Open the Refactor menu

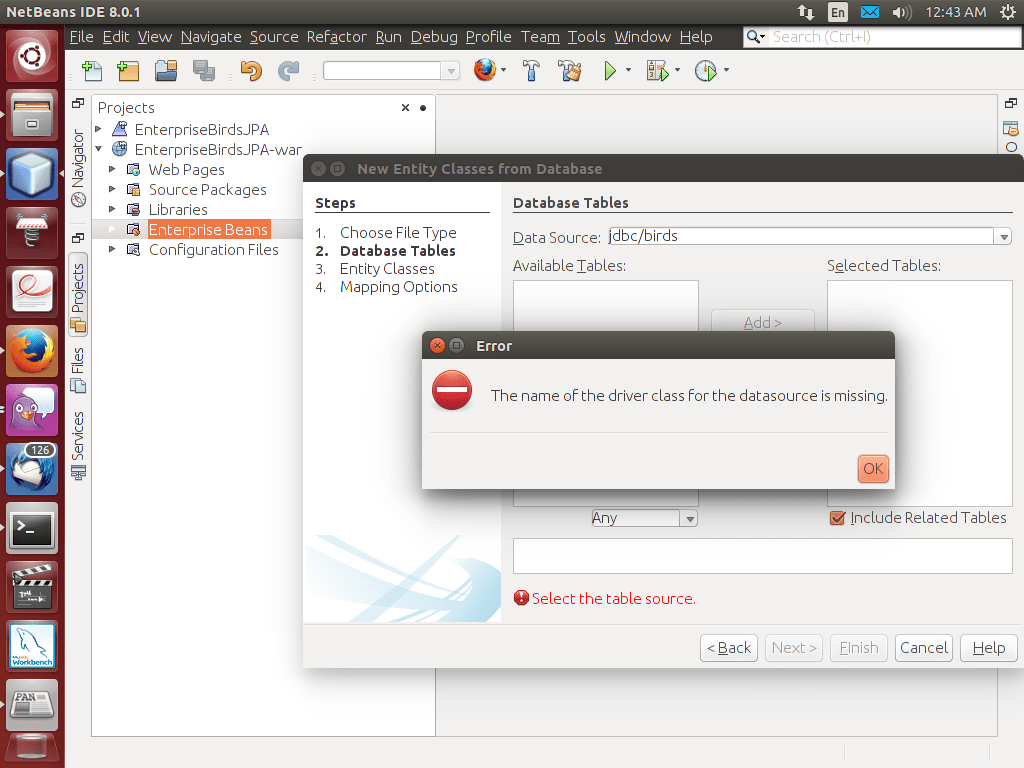click(336, 37)
